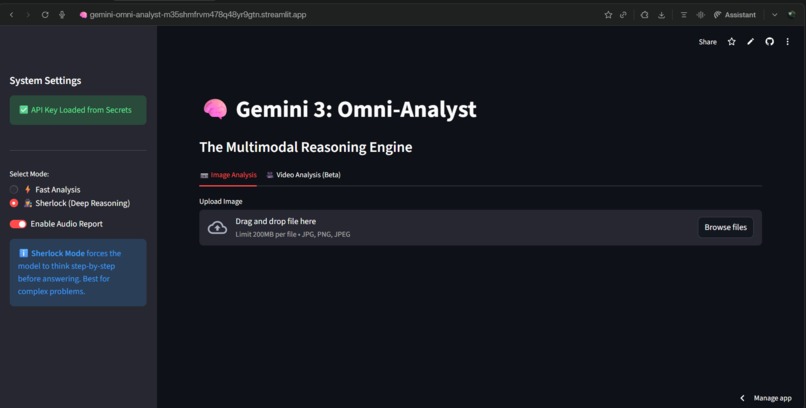Select the Sherlock (Deep Reasoning) radio option
The image size is (806, 408).
coord(14,203)
